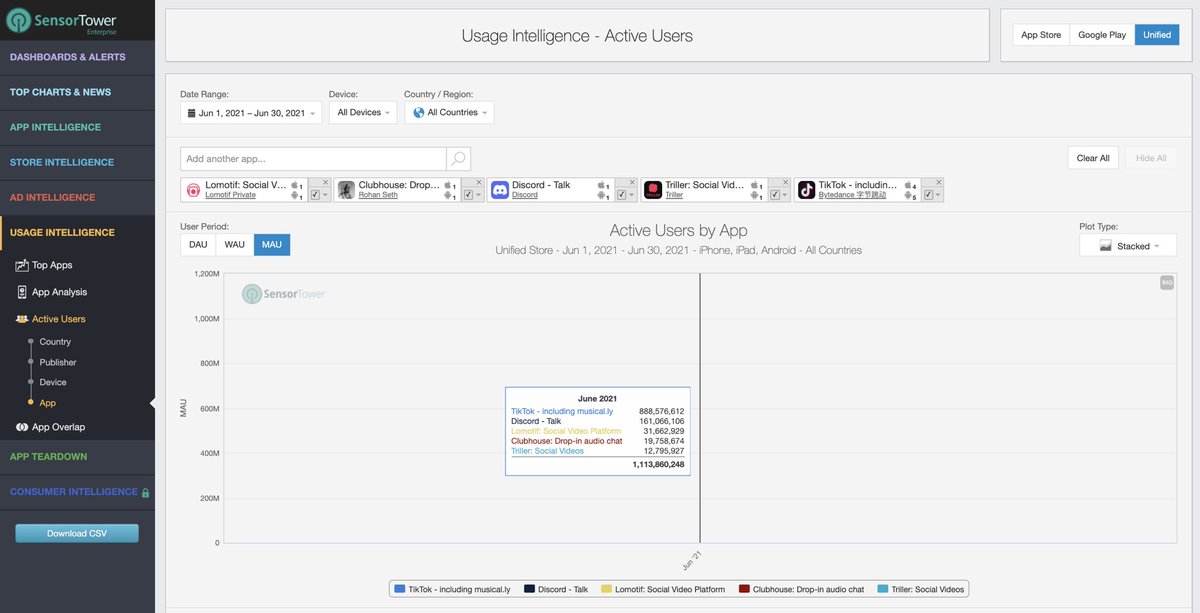Click the Lomotif app icon
Screen dimensions: 1200x613
click(x=193, y=190)
